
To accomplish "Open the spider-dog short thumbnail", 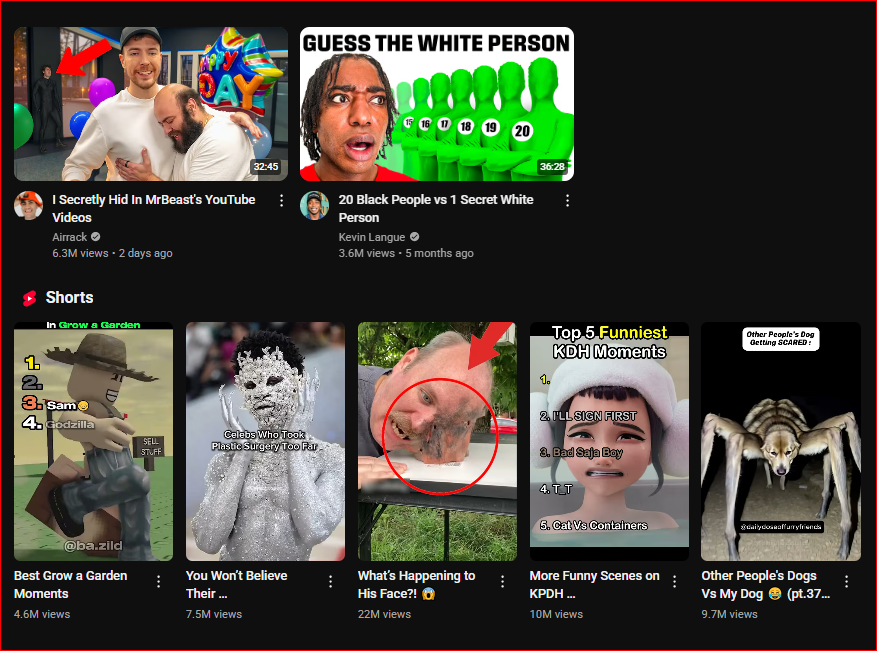I will 781,441.
